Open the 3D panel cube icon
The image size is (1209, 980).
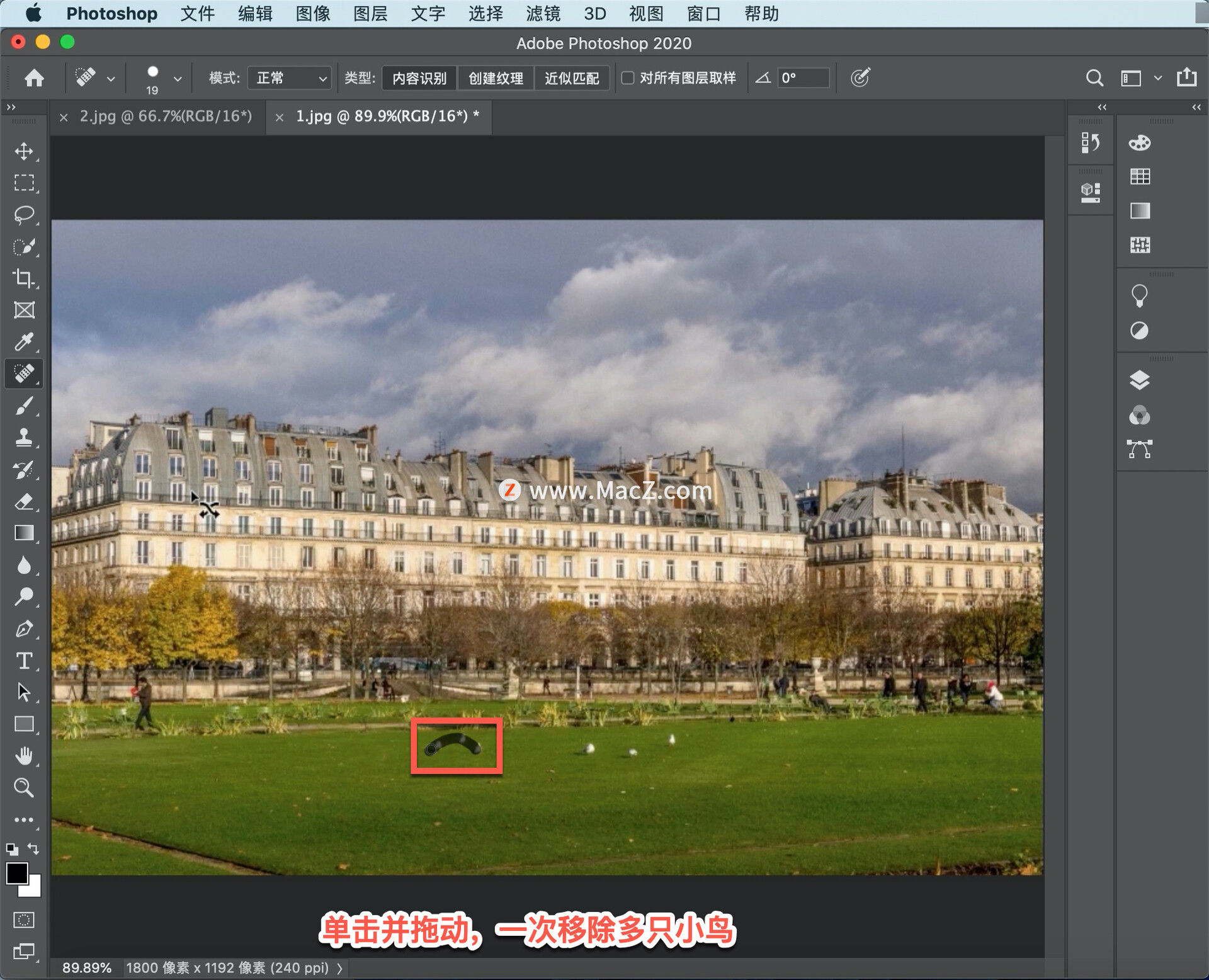(1090, 192)
